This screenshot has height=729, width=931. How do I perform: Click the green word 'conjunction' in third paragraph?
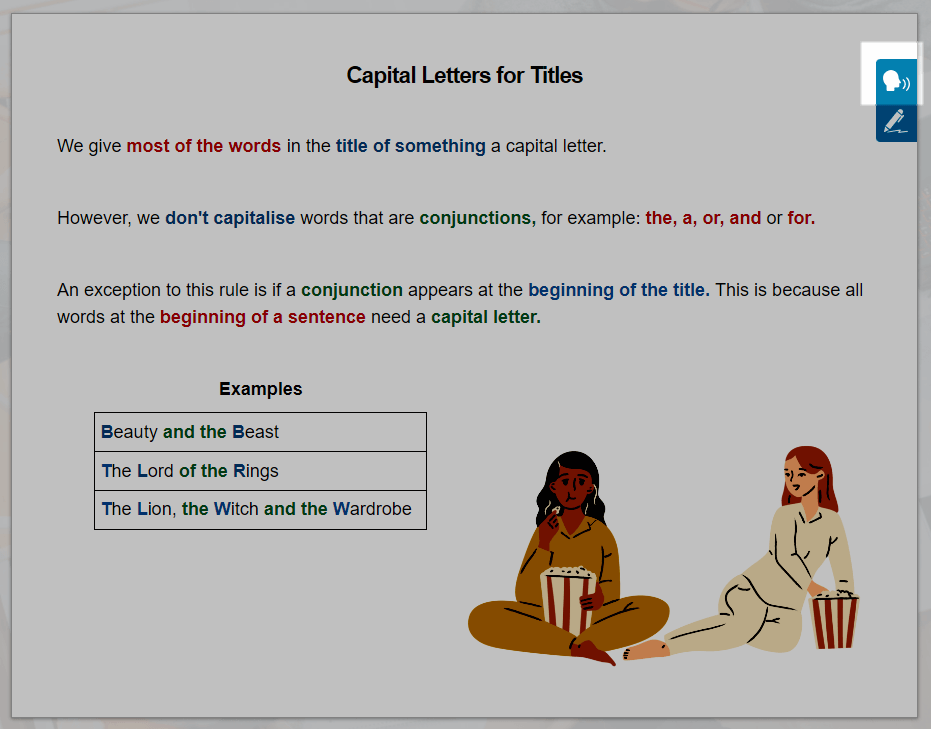tap(352, 290)
